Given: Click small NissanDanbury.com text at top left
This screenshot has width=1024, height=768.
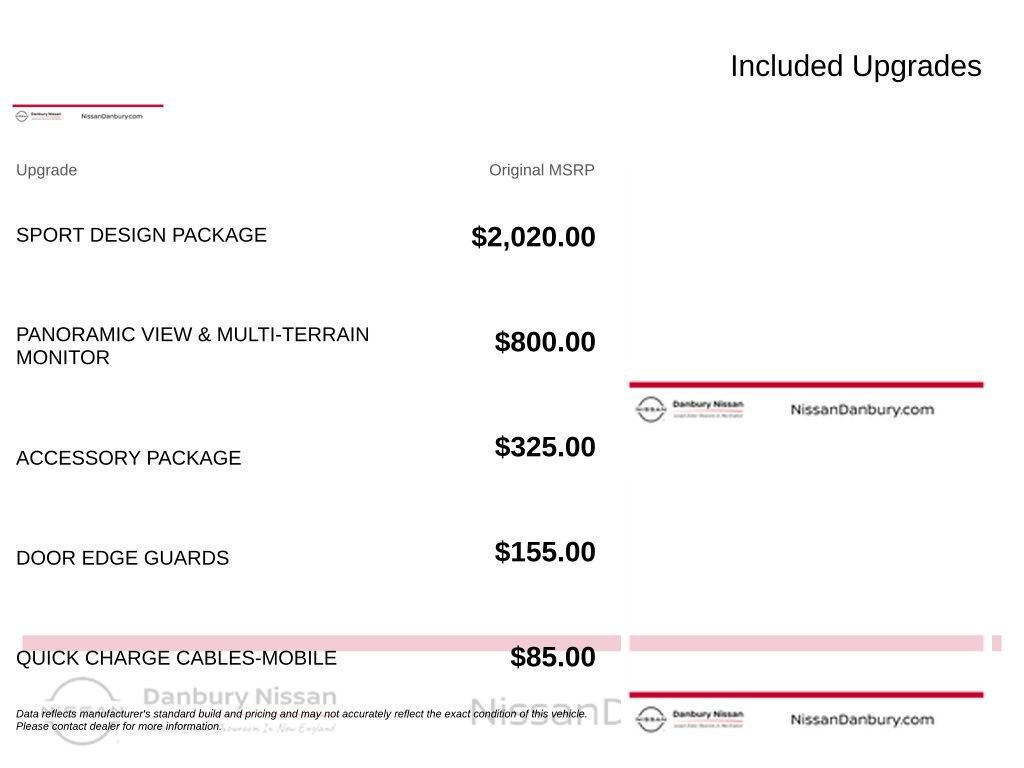Looking at the screenshot, I should [112, 116].
